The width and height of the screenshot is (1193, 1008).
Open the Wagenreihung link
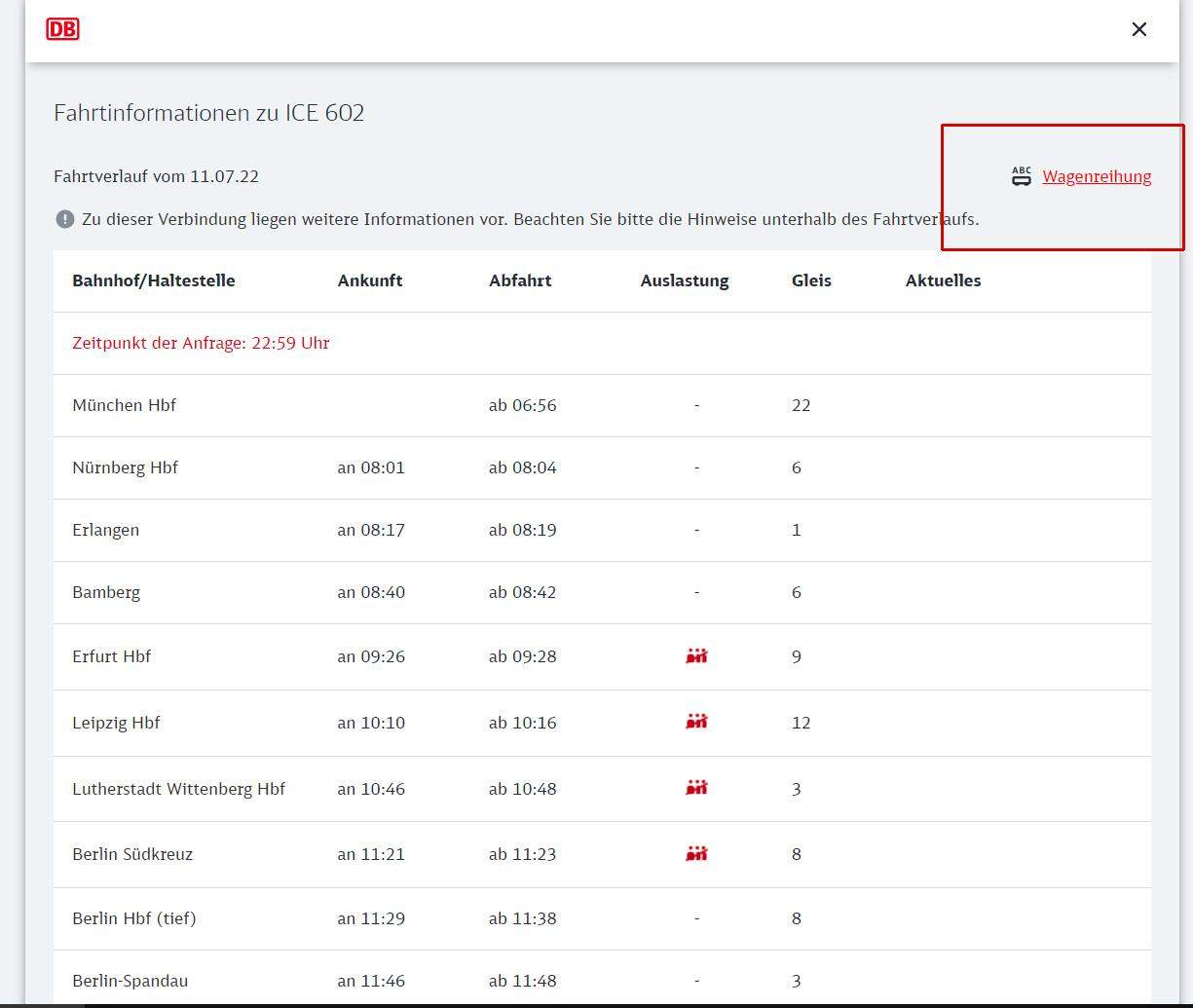point(1097,176)
